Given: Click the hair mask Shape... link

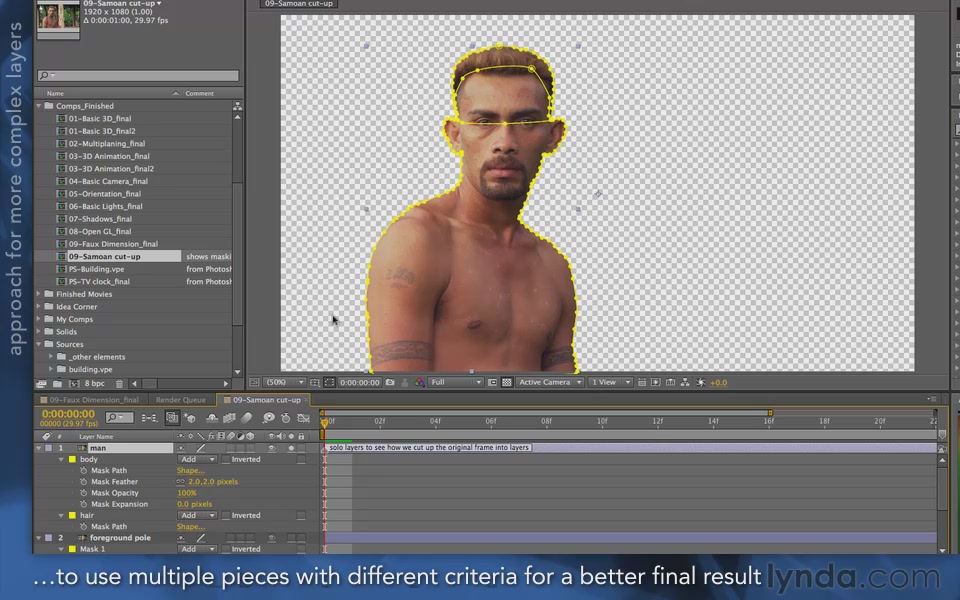Looking at the screenshot, I should [x=190, y=527].
